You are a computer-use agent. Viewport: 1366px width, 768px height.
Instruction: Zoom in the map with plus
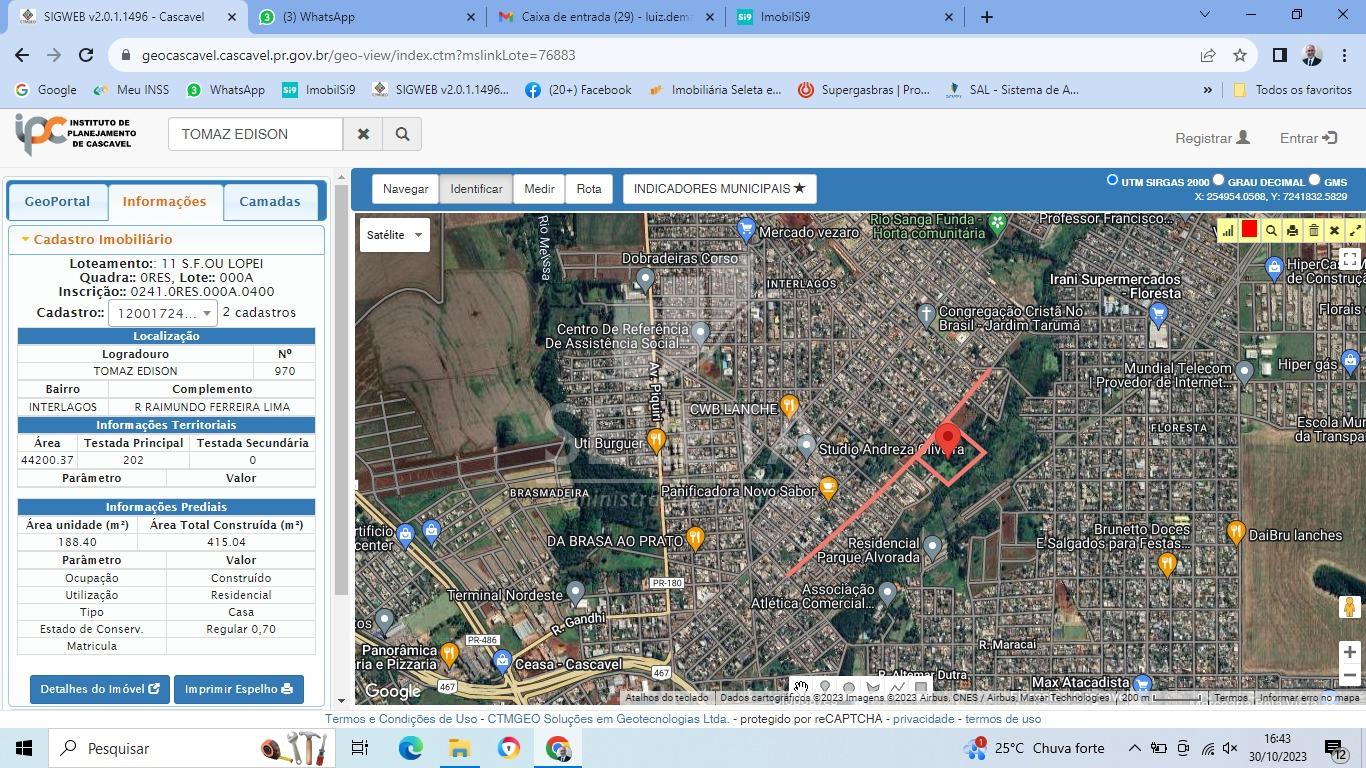[x=1349, y=652]
